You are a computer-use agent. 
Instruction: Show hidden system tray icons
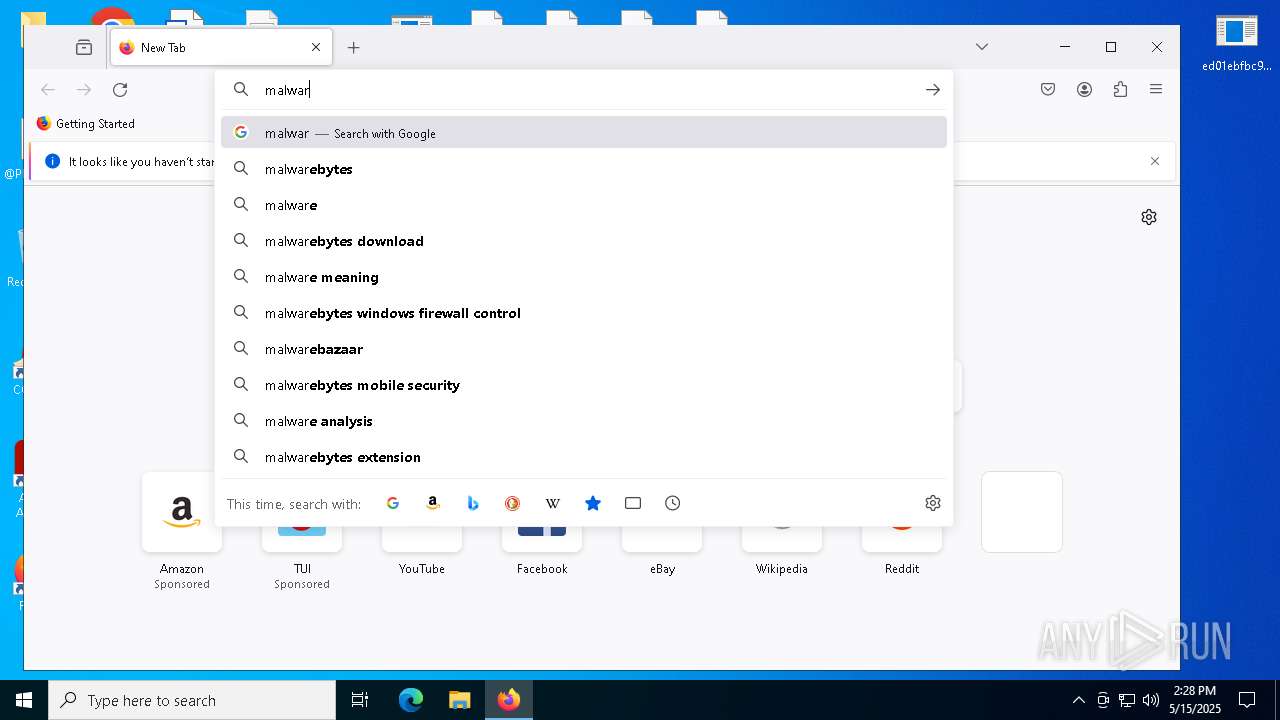(x=1078, y=700)
